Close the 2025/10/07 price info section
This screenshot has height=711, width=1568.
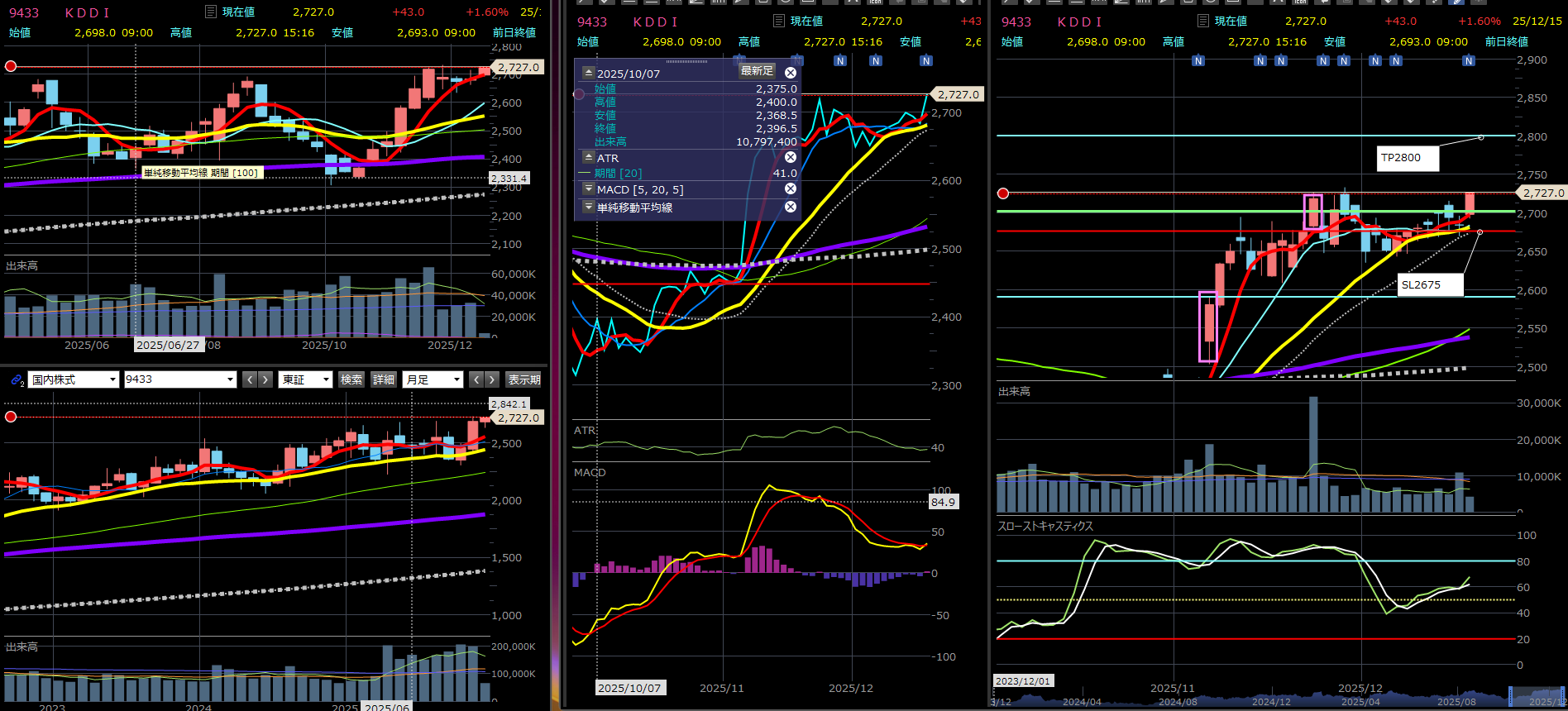point(791,74)
